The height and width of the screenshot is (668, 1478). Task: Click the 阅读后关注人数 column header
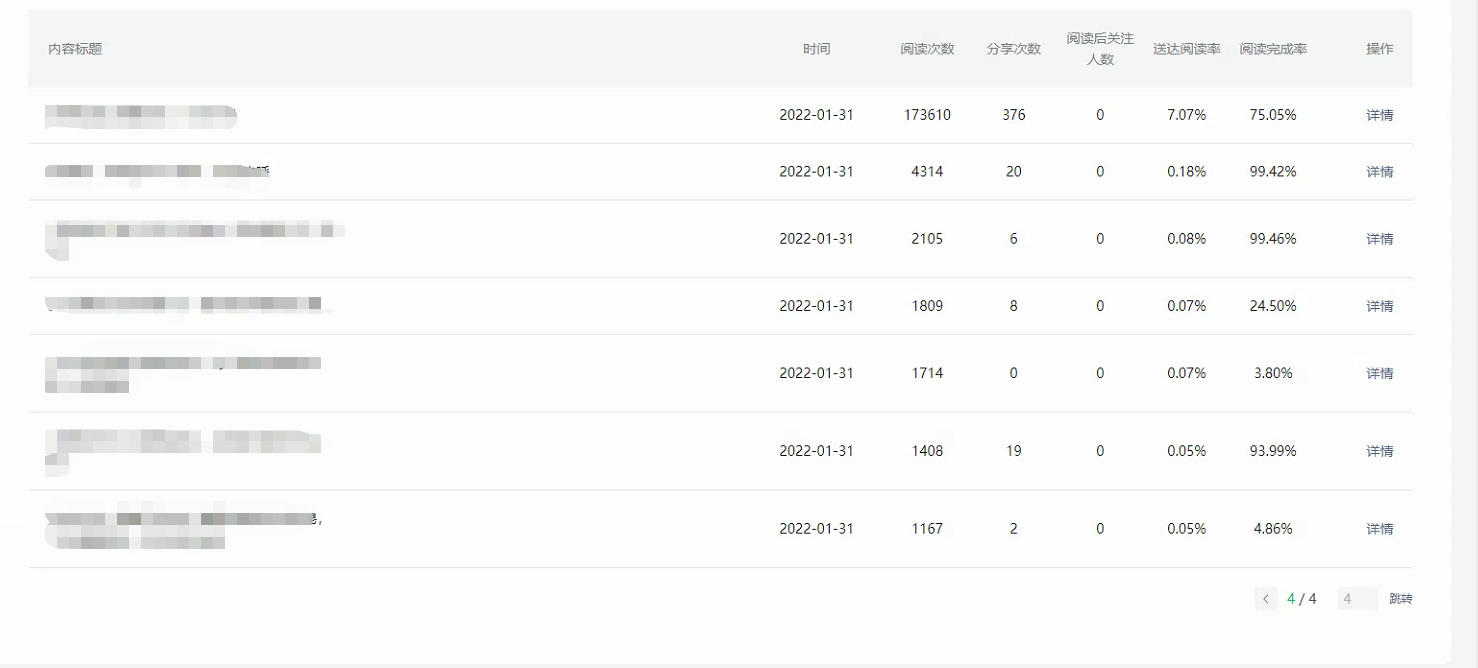point(1100,49)
